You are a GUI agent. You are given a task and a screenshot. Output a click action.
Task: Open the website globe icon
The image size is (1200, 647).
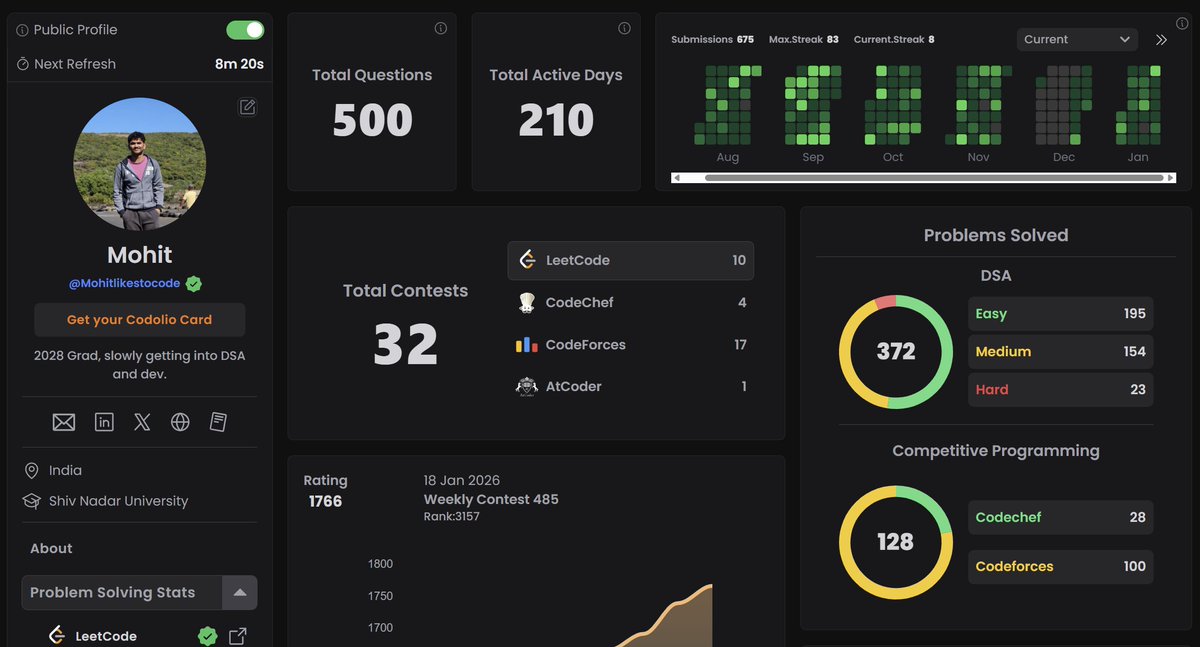180,422
